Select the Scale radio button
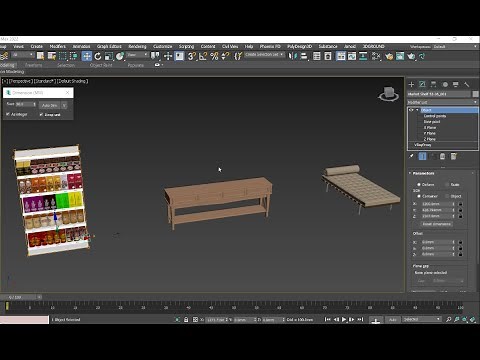The image size is (480, 360). pyautogui.click(x=447, y=184)
